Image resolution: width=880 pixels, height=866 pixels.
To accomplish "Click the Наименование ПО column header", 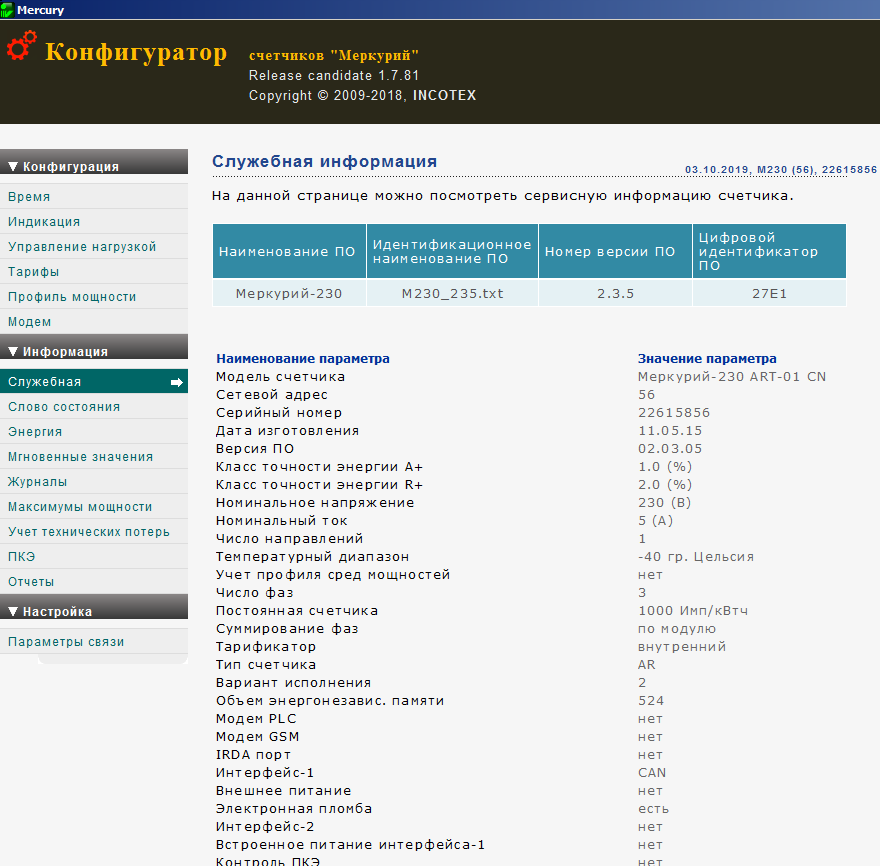I will pos(290,251).
